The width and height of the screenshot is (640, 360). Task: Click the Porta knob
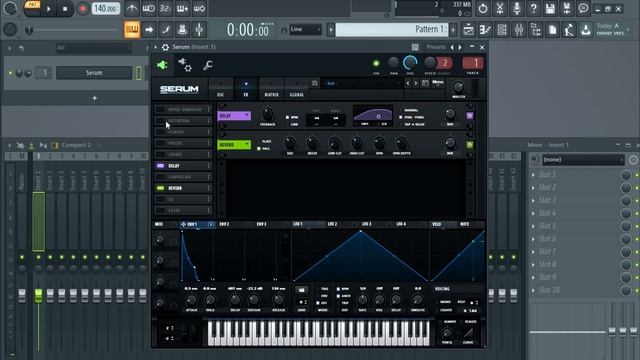447,333
